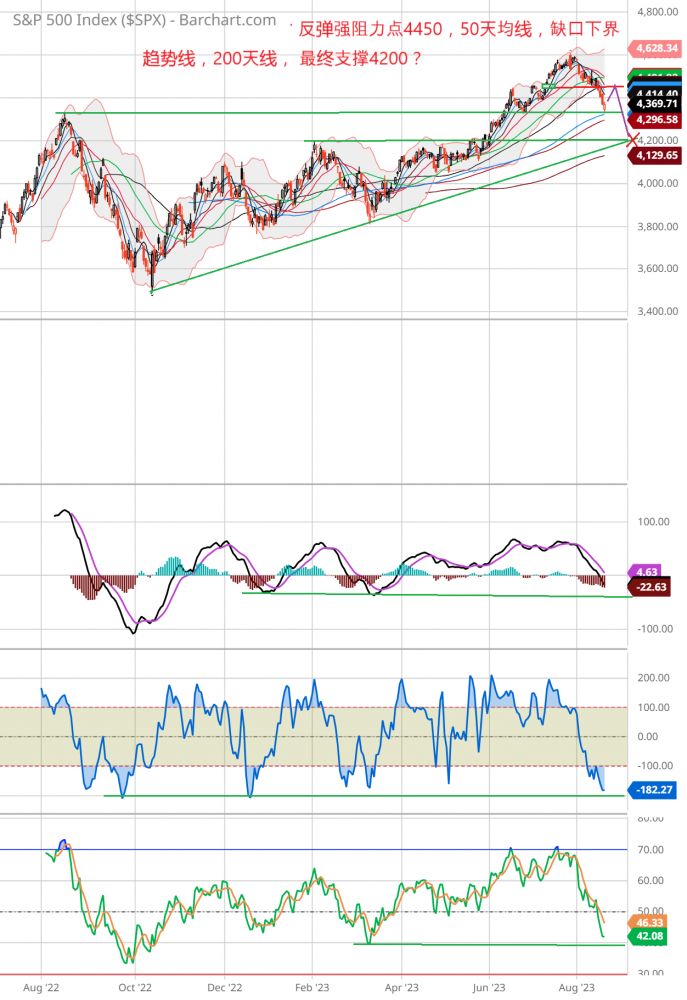Click the Aug '22 date label
Screen dimensions: 687x1000
tap(41, 988)
